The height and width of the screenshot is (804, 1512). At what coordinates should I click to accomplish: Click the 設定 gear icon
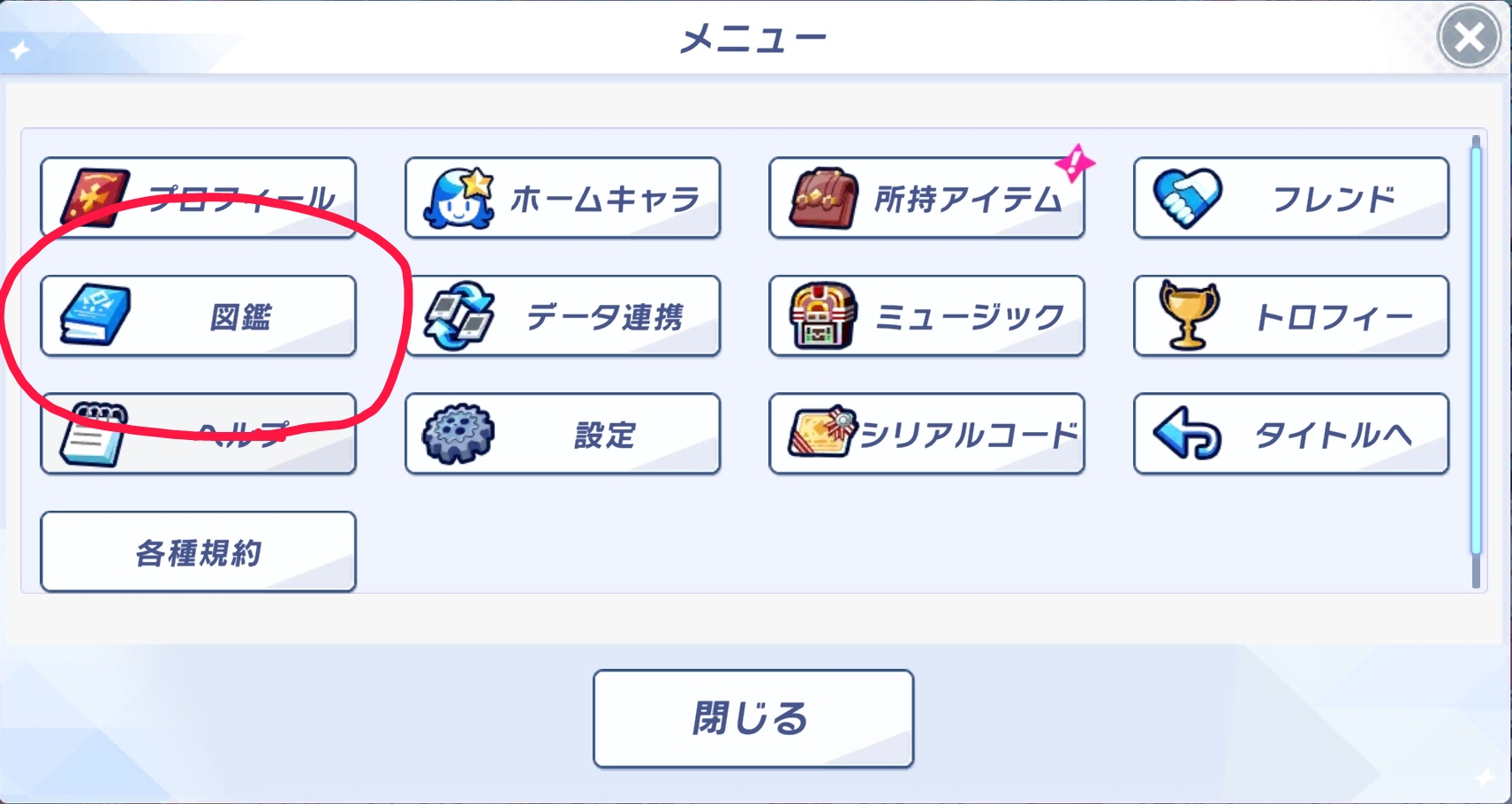tap(457, 434)
